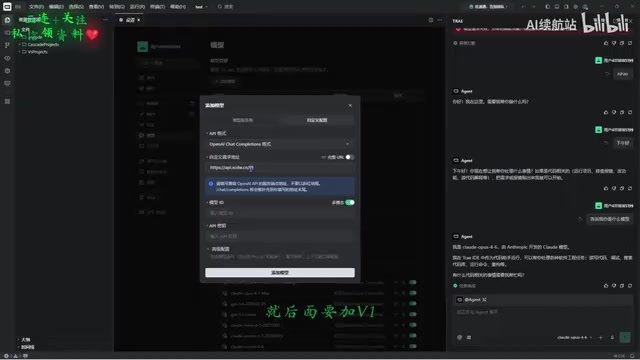This screenshot has width=640, height=360.
Task: Click the hash context icon in the chat input
Action: (469, 337)
